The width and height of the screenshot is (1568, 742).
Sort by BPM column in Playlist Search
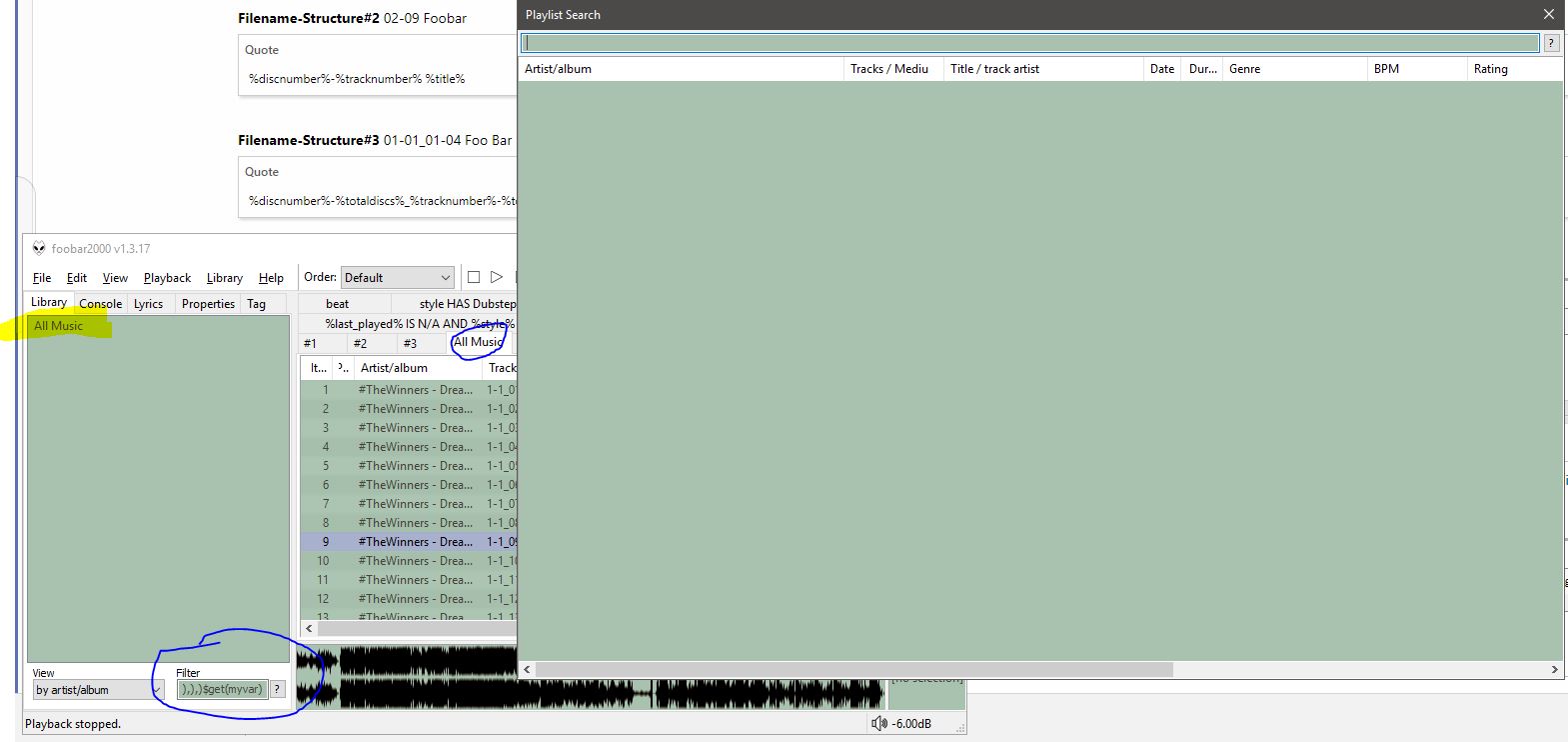coord(1418,69)
